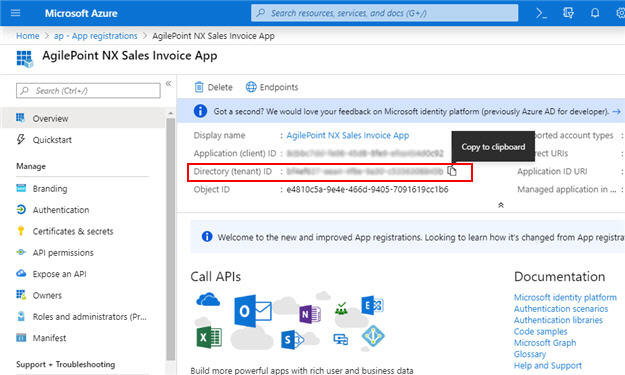Viewport: 625px width, 375px height.
Task: Click the app registration grid icon beside the title
Action: point(25,59)
